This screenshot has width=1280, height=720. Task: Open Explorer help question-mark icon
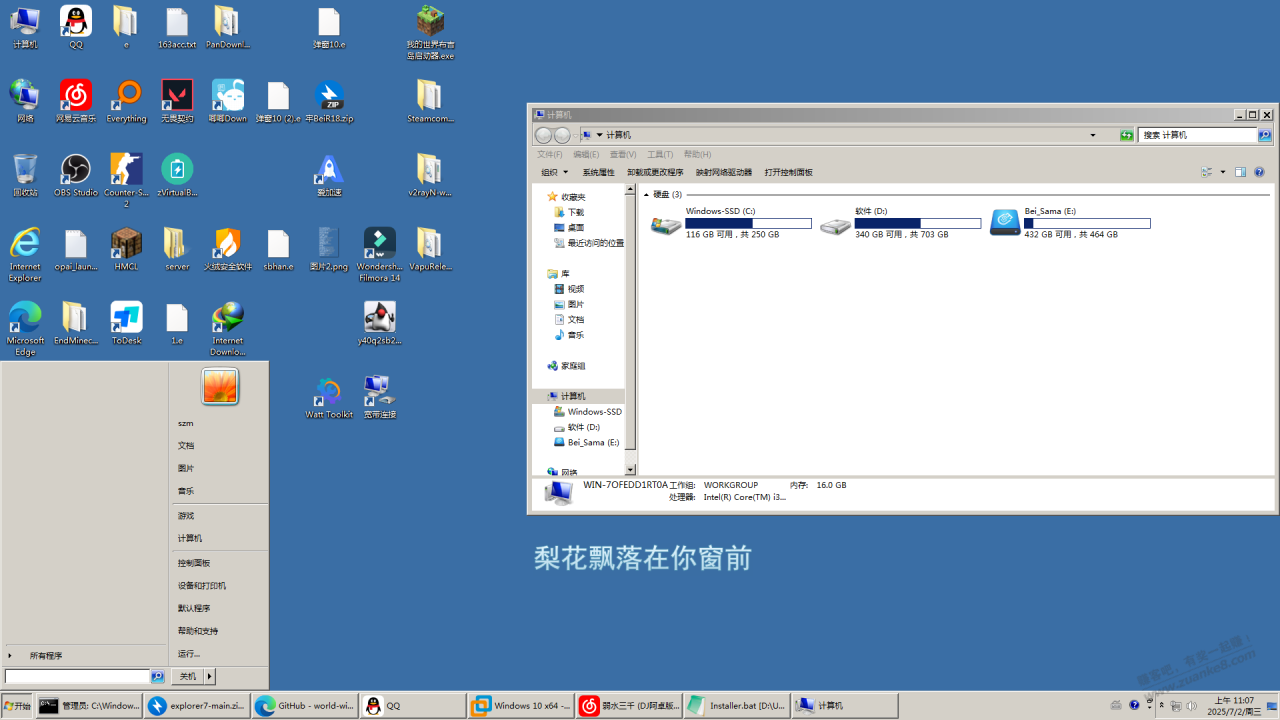pos(1259,172)
